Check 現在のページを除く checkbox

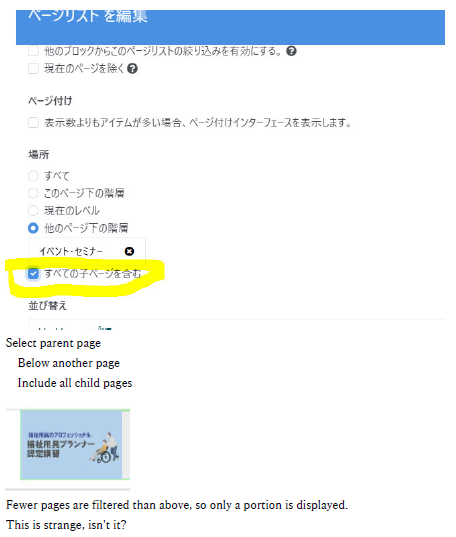tap(33, 68)
